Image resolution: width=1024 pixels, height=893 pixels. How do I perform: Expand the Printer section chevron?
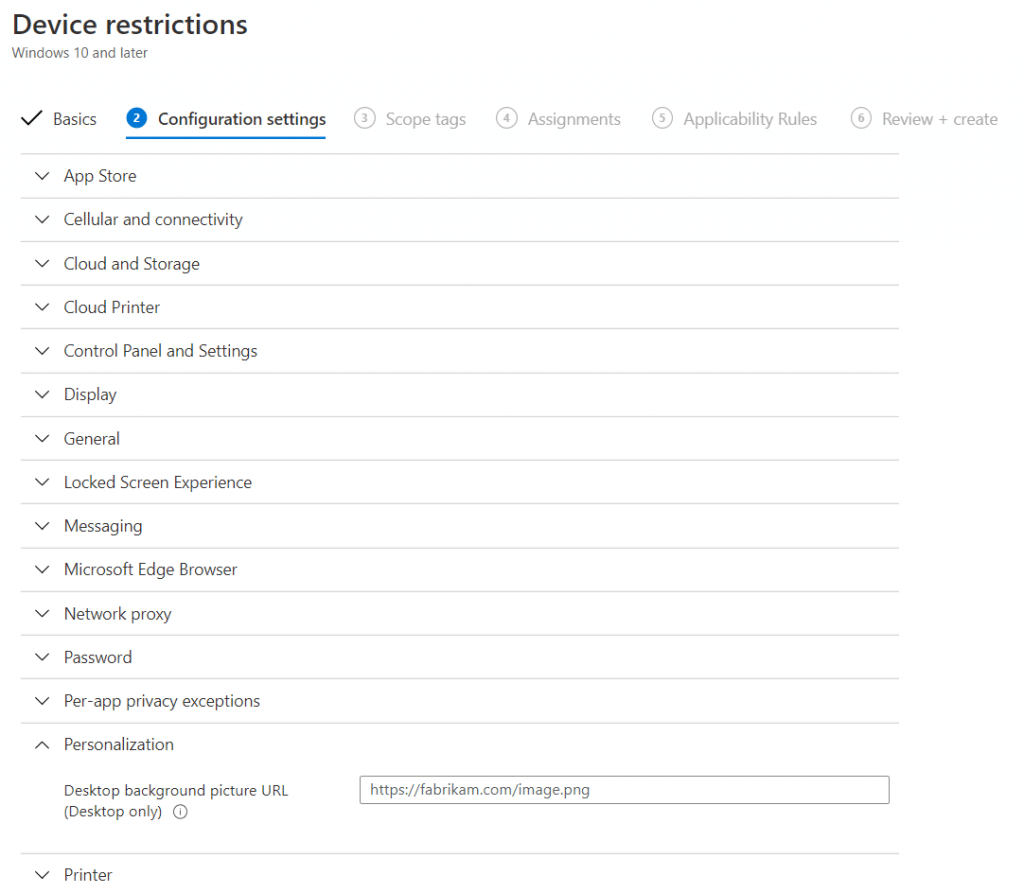click(42, 875)
